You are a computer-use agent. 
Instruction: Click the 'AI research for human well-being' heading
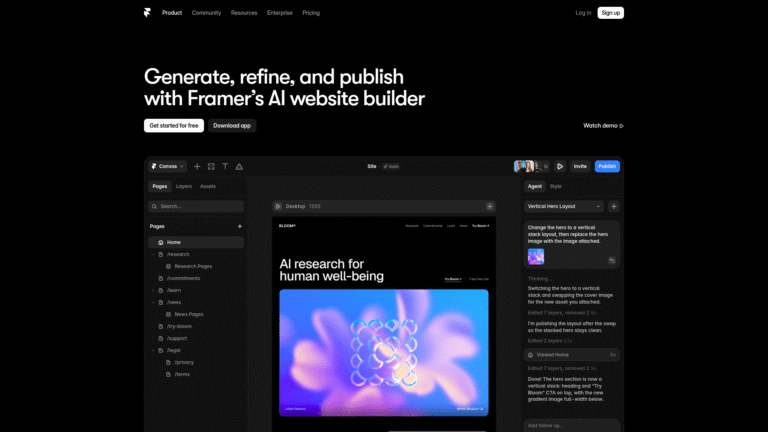tap(332, 270)
